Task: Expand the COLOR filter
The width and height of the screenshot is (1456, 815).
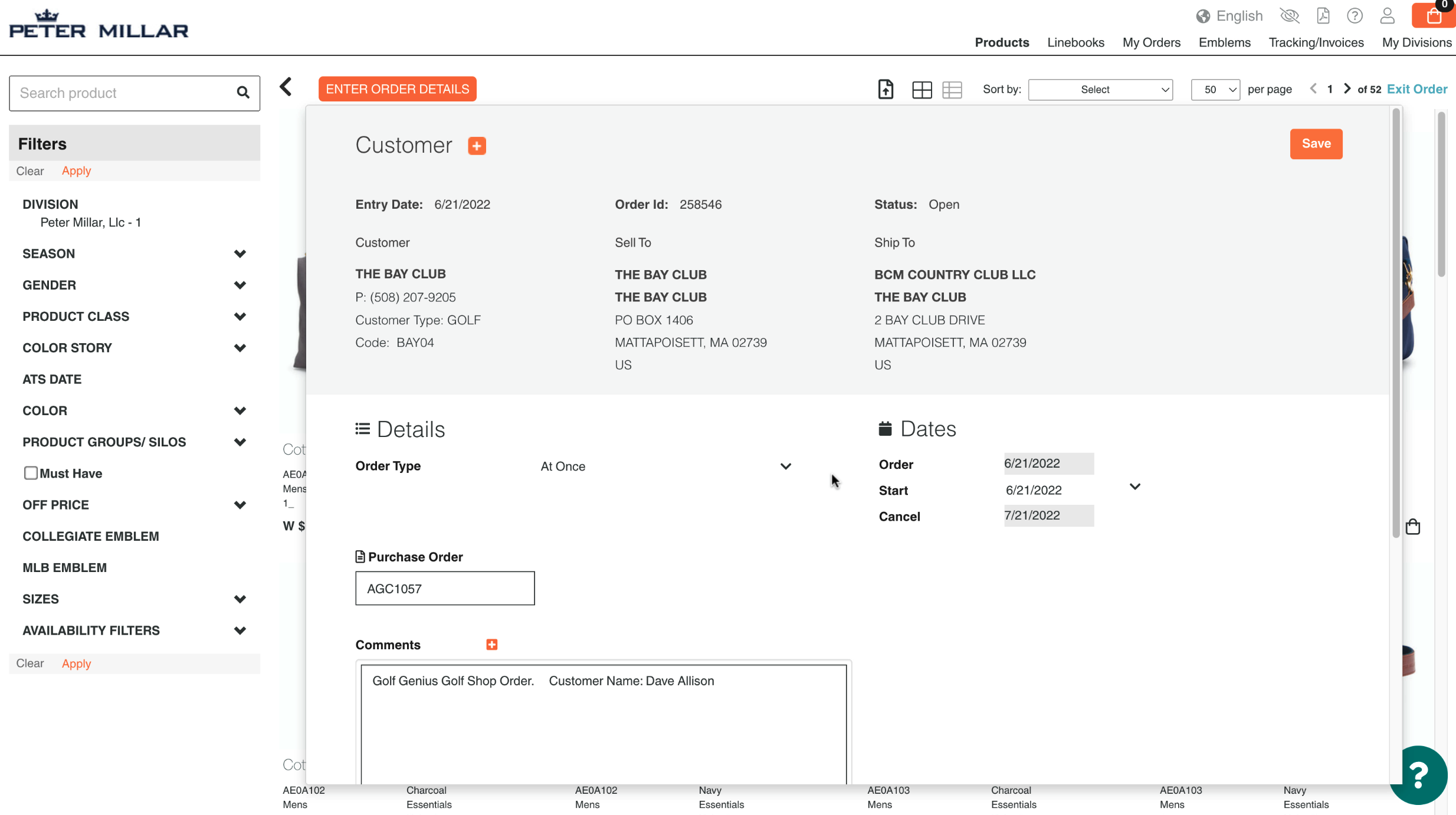Action: click(240, 410)
